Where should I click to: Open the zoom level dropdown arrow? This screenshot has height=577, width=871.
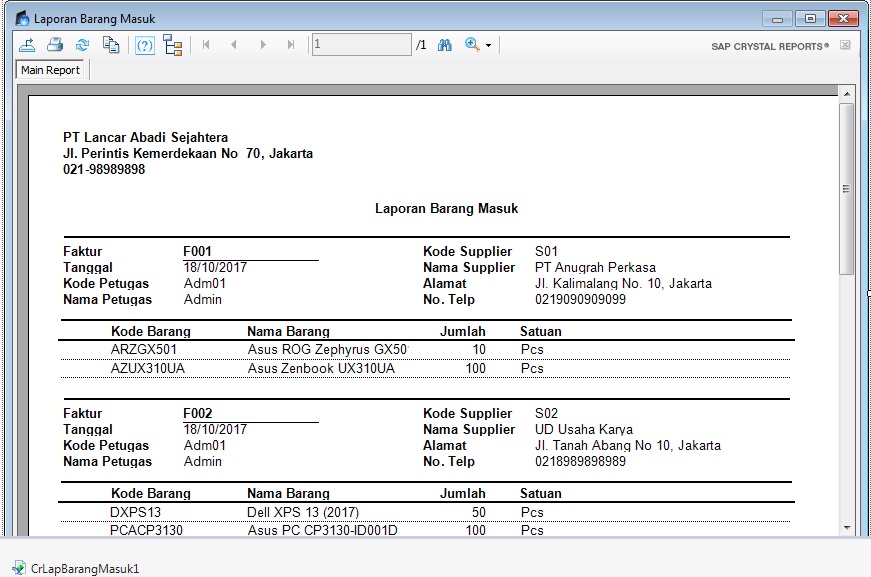tap(487, 45)
